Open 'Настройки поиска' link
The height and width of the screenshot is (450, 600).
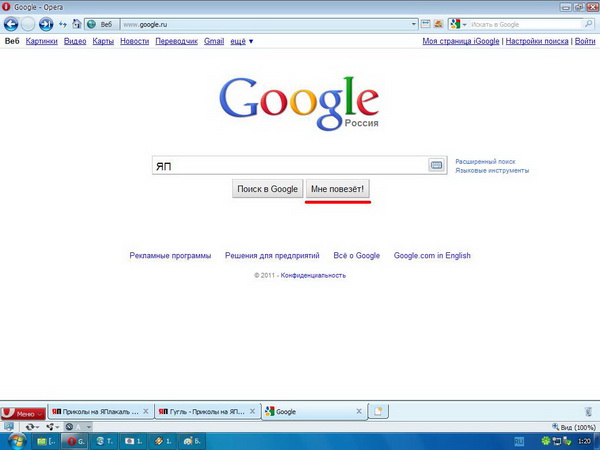(x=537, y=41)
